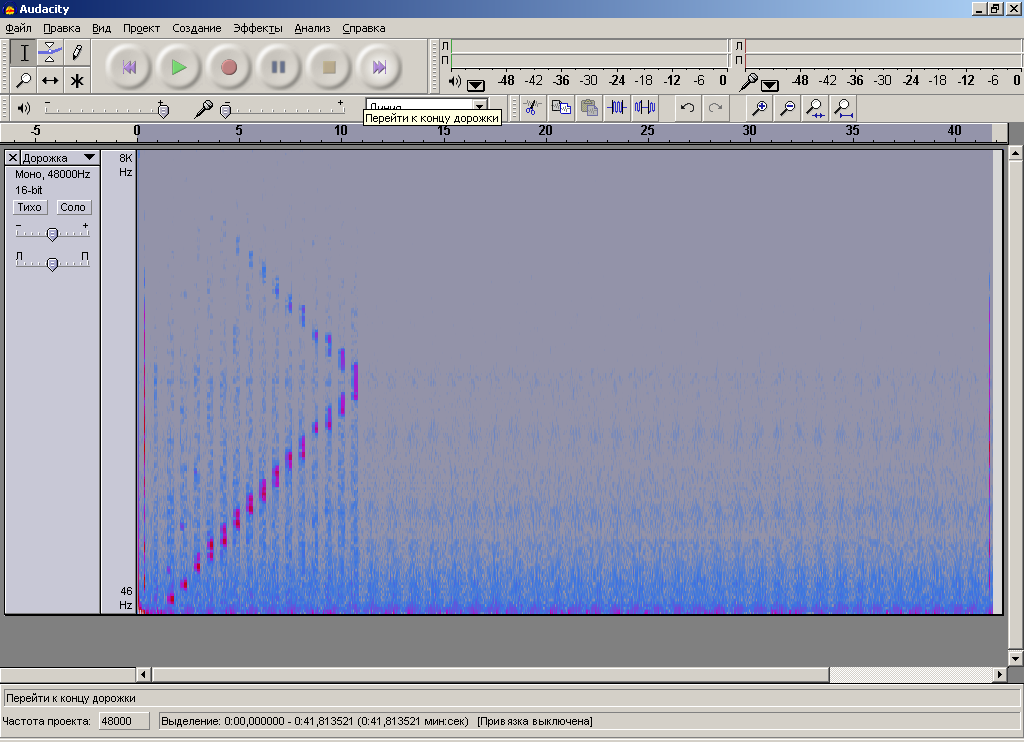The width and height of the screenshot is (1024, 742).
Task: Click the Cut scissors icon
Action: tap(532, 107)
